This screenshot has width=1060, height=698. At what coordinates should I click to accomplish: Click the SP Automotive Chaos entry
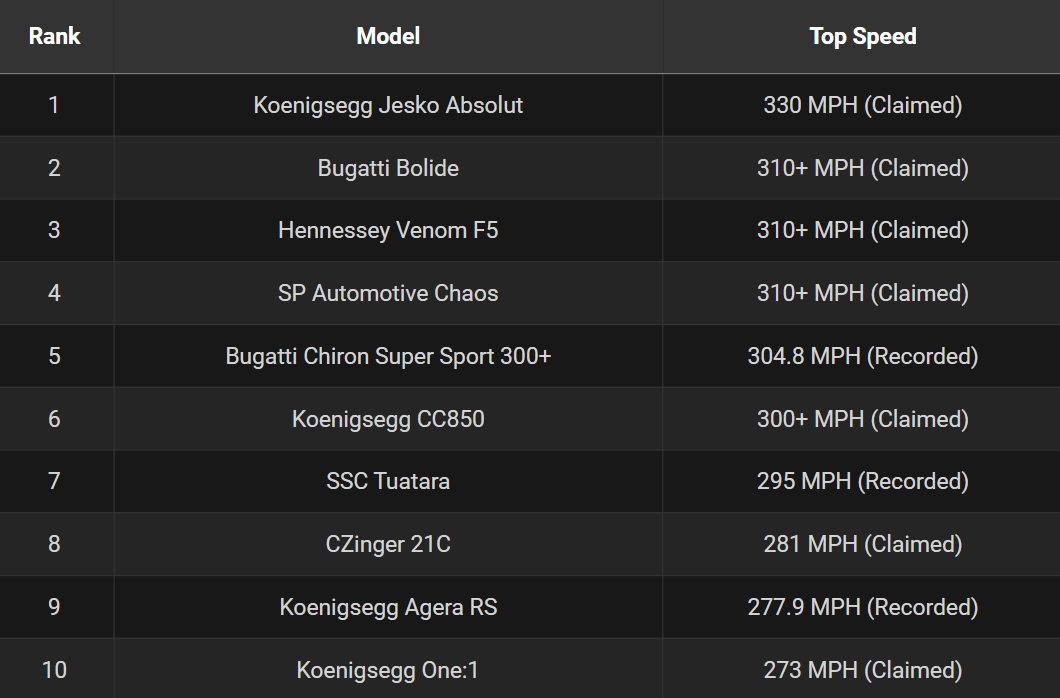click(x=388, y=293)
